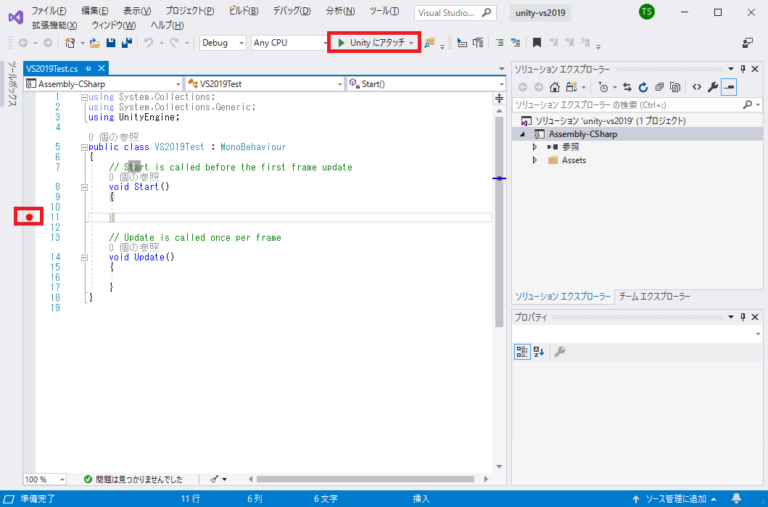Click the Solution Explorer search field
This screenshot has width=768, height=507.
[637, 105]
